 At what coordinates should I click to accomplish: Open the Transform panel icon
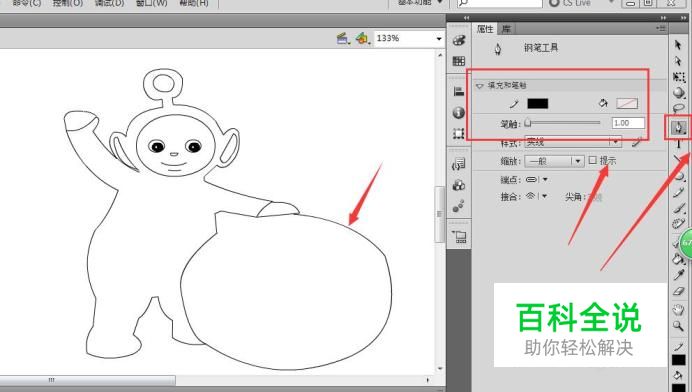[459, 133]
